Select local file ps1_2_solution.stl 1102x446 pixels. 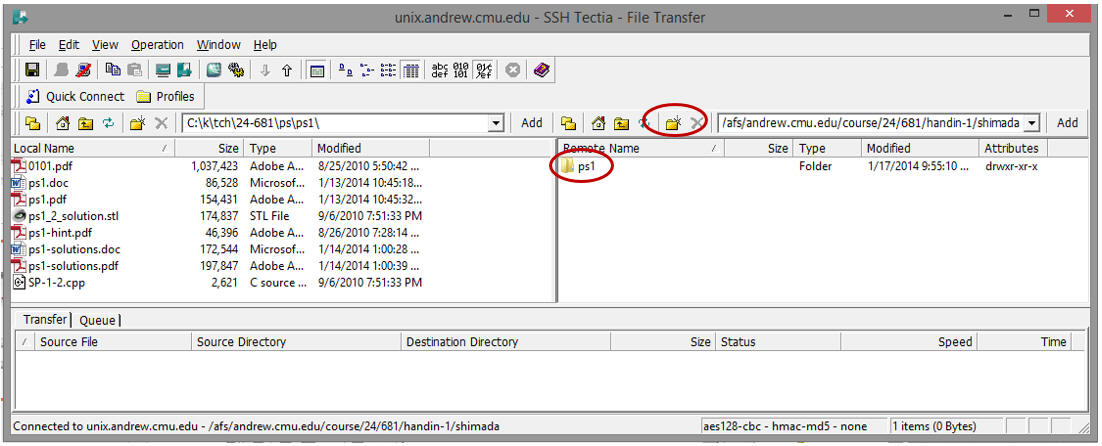tap(65, 216)
